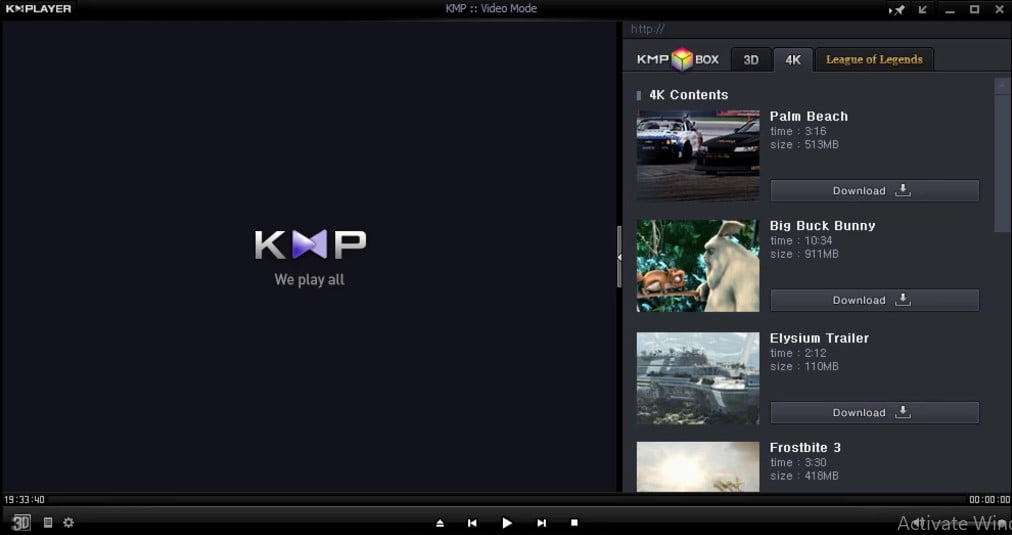Click the Big Buck Bunny title
This screenshot has height=535, width=1012.
822,226
